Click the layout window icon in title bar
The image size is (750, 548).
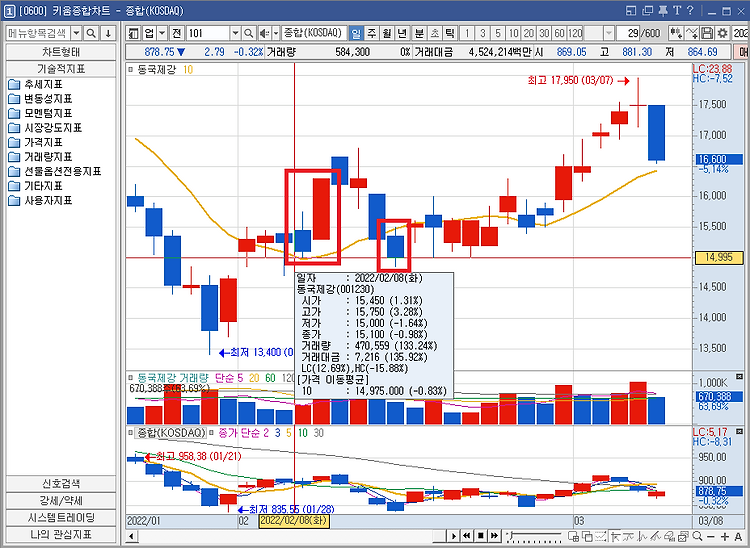(632, 11)
